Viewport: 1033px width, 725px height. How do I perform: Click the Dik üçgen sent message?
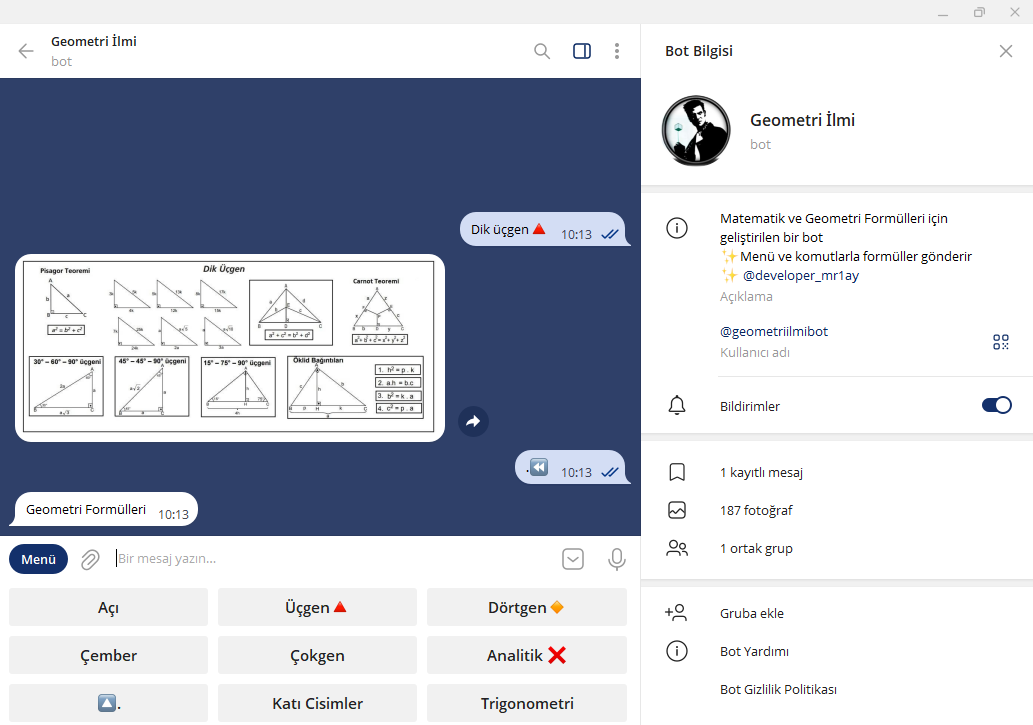544,229
